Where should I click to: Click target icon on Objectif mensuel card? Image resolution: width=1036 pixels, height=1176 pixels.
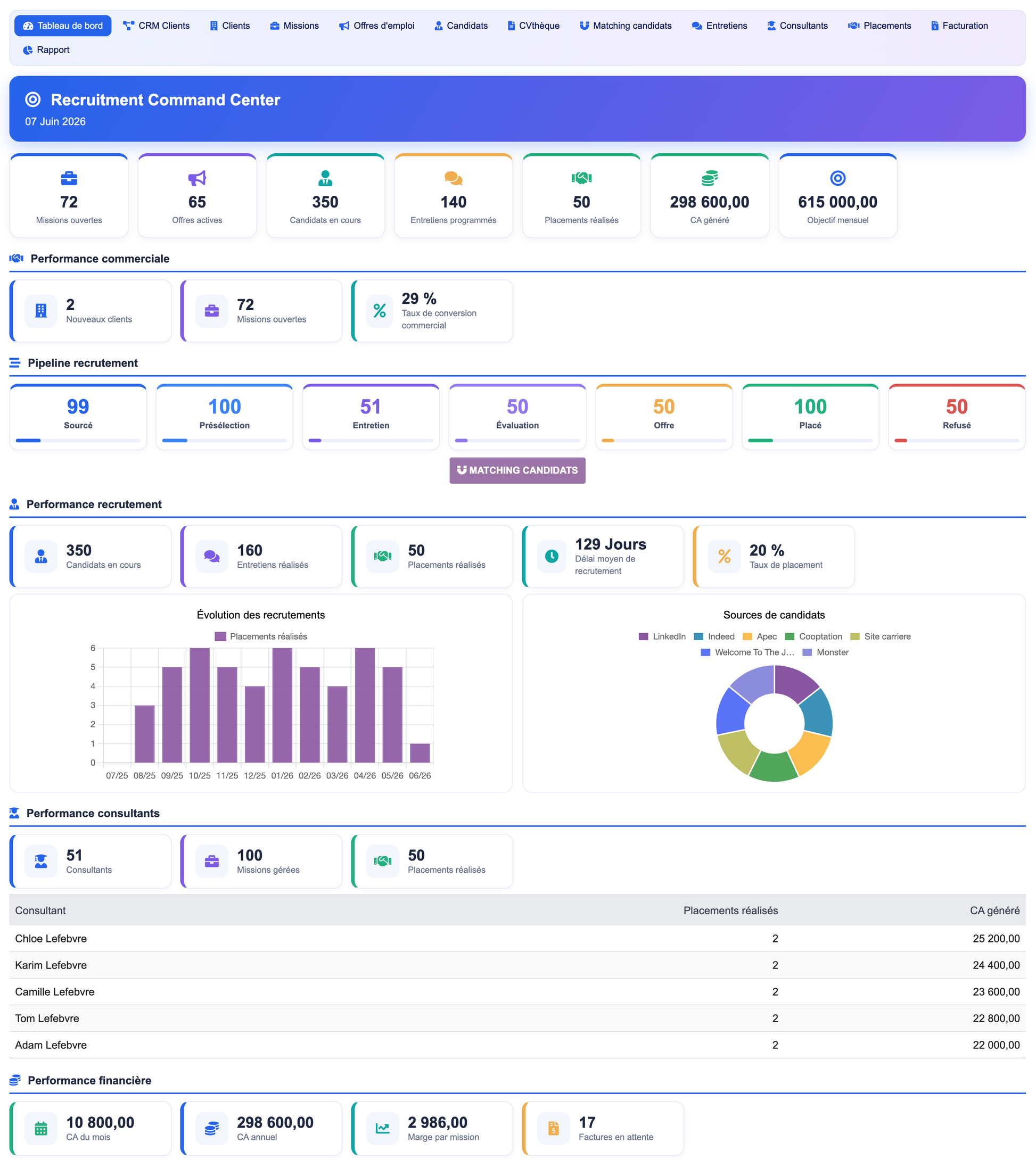coord(838,178)
